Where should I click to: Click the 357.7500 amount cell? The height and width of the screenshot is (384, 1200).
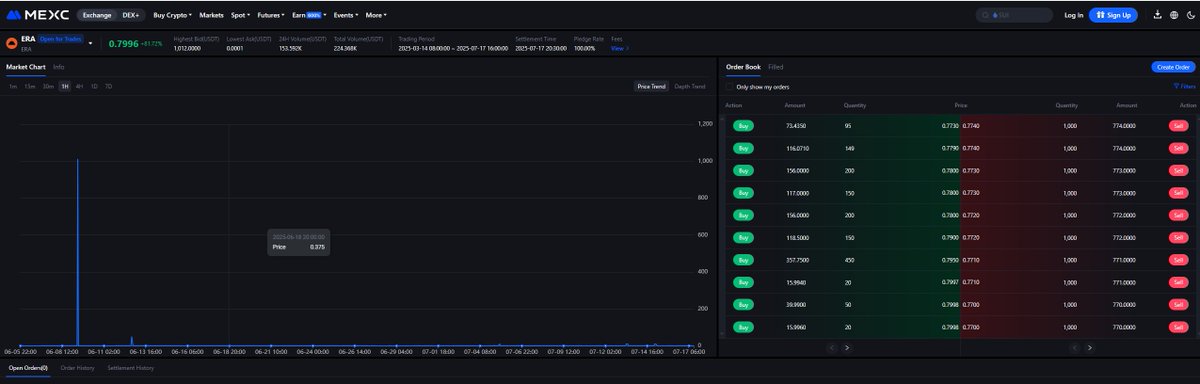(x=797, y=260)
